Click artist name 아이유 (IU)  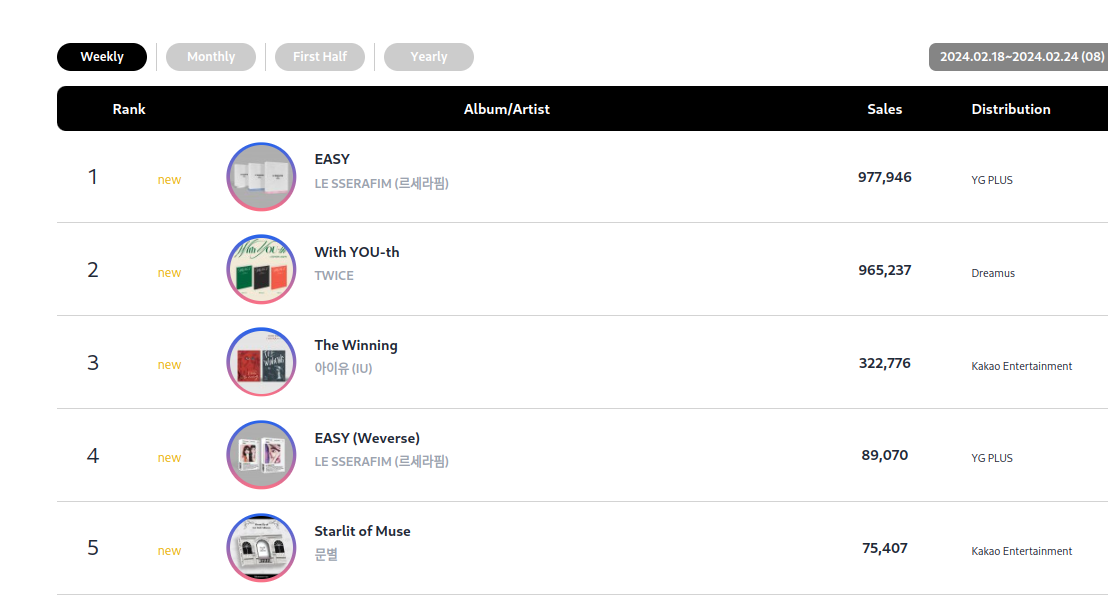point(343,369)
